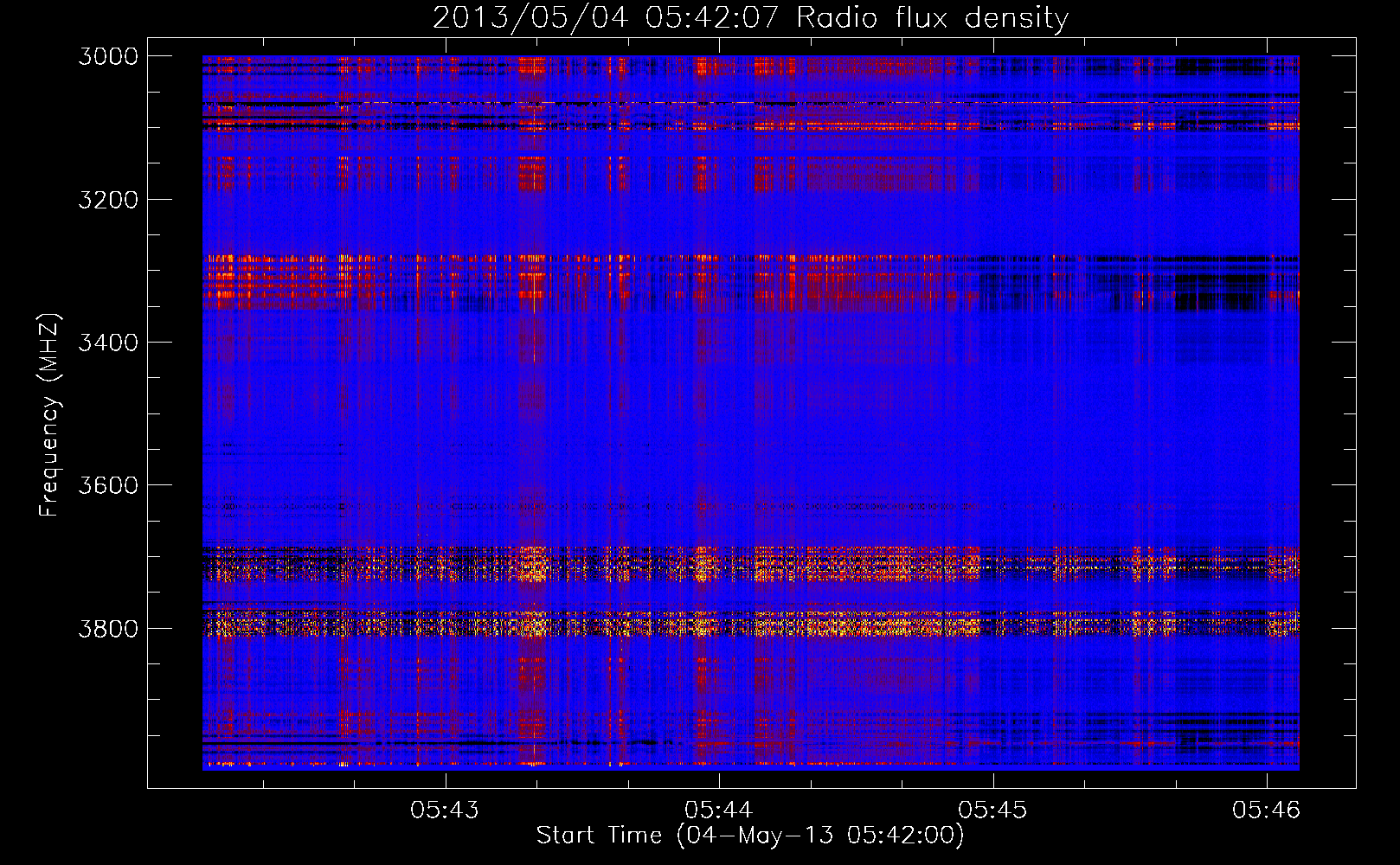Click the 05:44 time tick label
Viewport: 1400px width, 865px height.
point(719,810)
